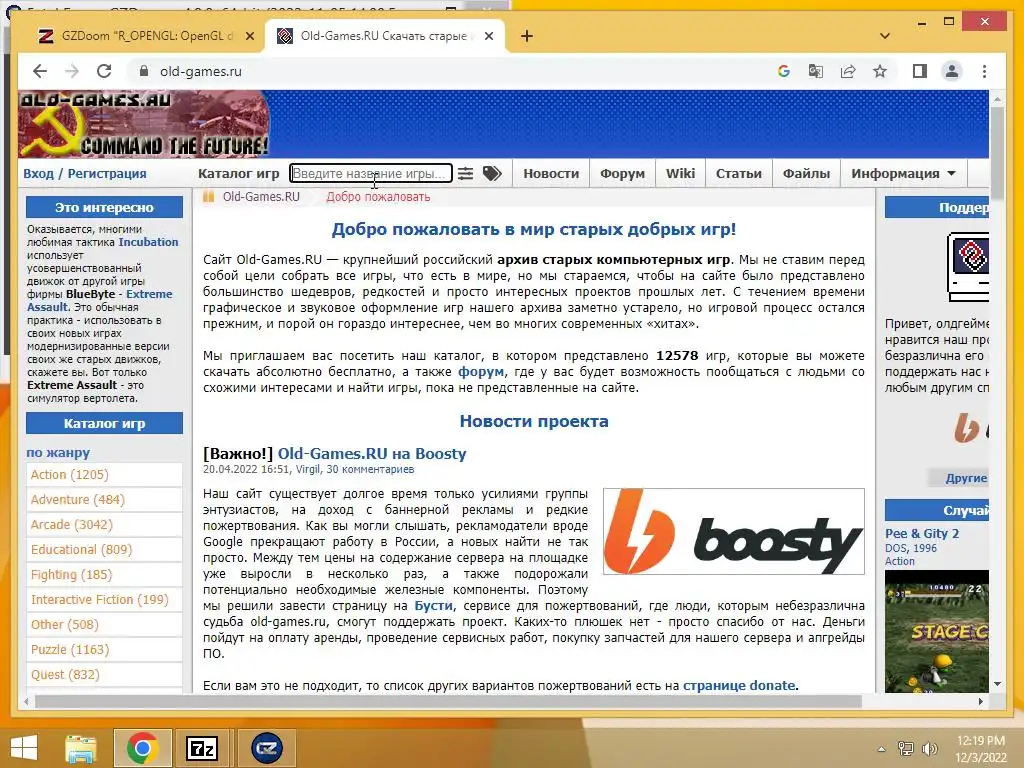Open the Wiki menu item
The height and width of the screenshot is (768, 1024).
[x=680, y=174]
